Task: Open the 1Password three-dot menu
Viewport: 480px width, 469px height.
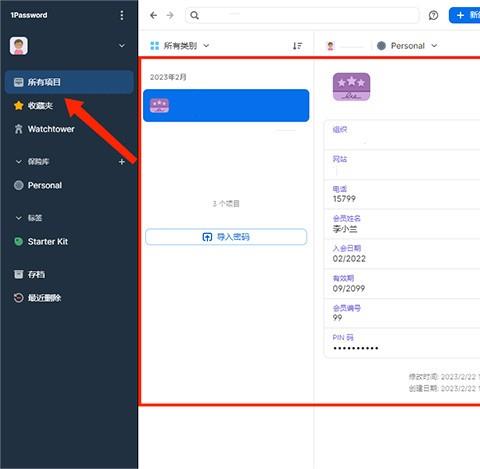Action: (122, 15)
